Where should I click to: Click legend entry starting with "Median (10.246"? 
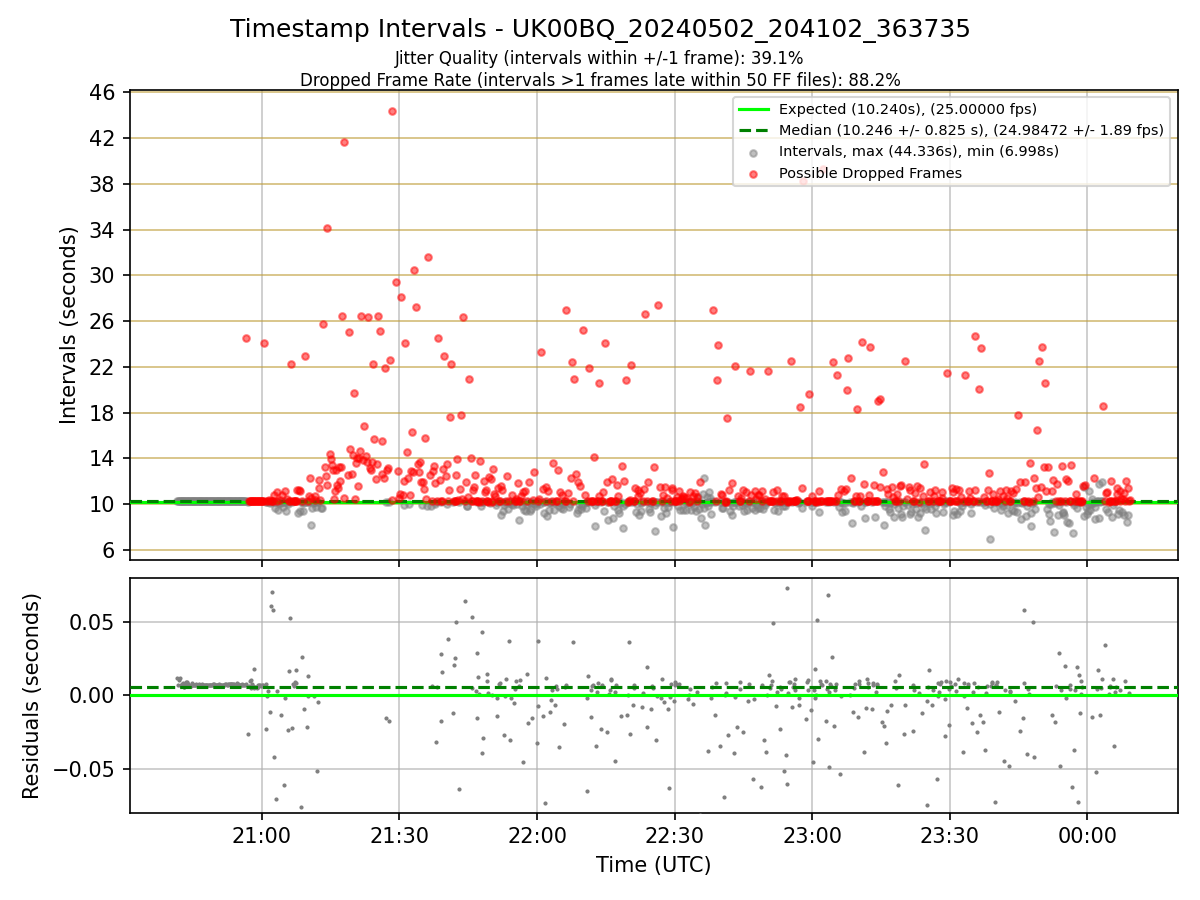point(971,130)
